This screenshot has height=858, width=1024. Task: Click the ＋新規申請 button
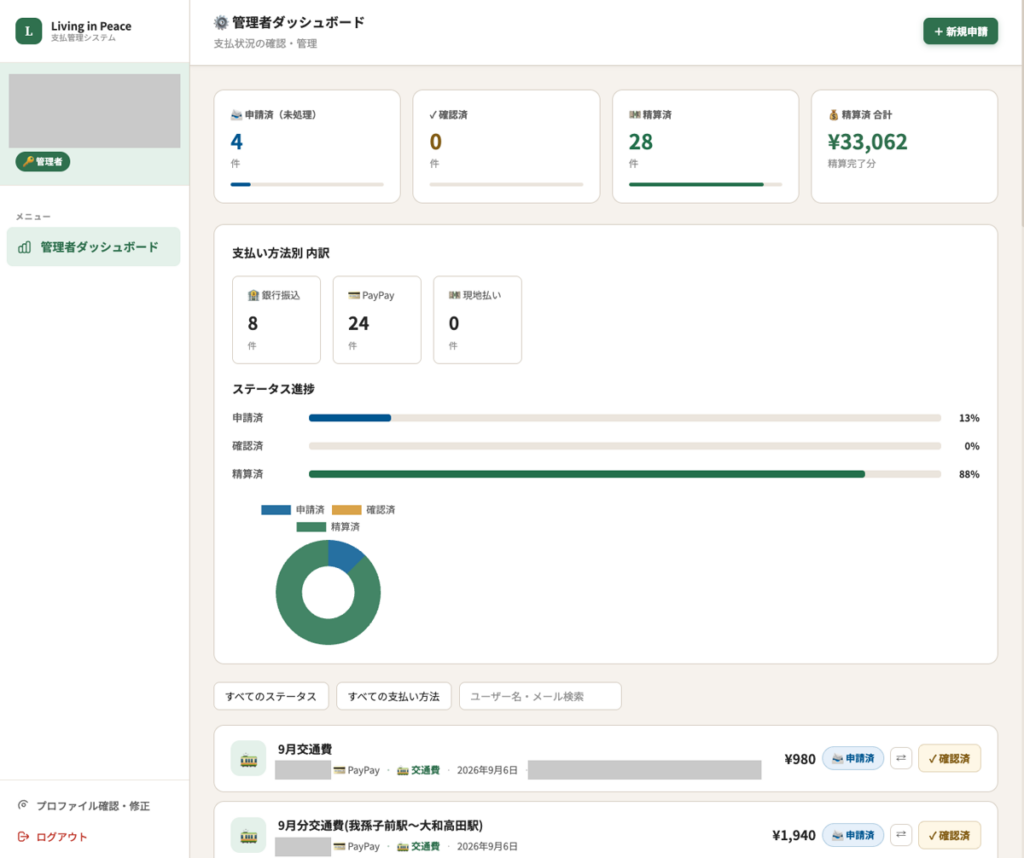click(x=960, y=31)
